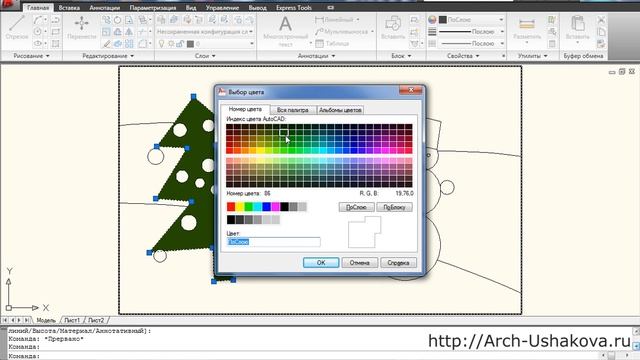Select the Rectangle tool in Рисование panel
640x360 pixels.
click(56, 31)
